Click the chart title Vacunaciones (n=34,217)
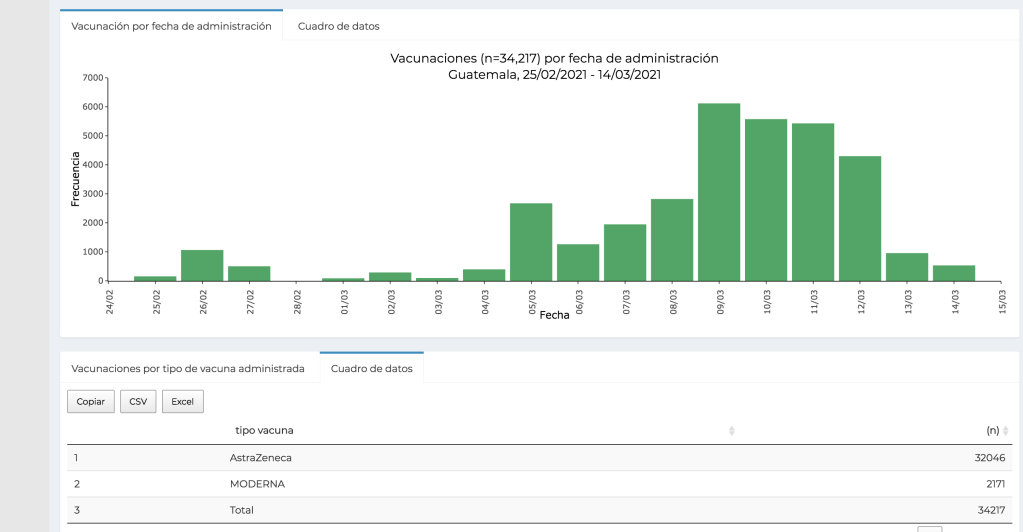1023x532 pixels. 554,58
